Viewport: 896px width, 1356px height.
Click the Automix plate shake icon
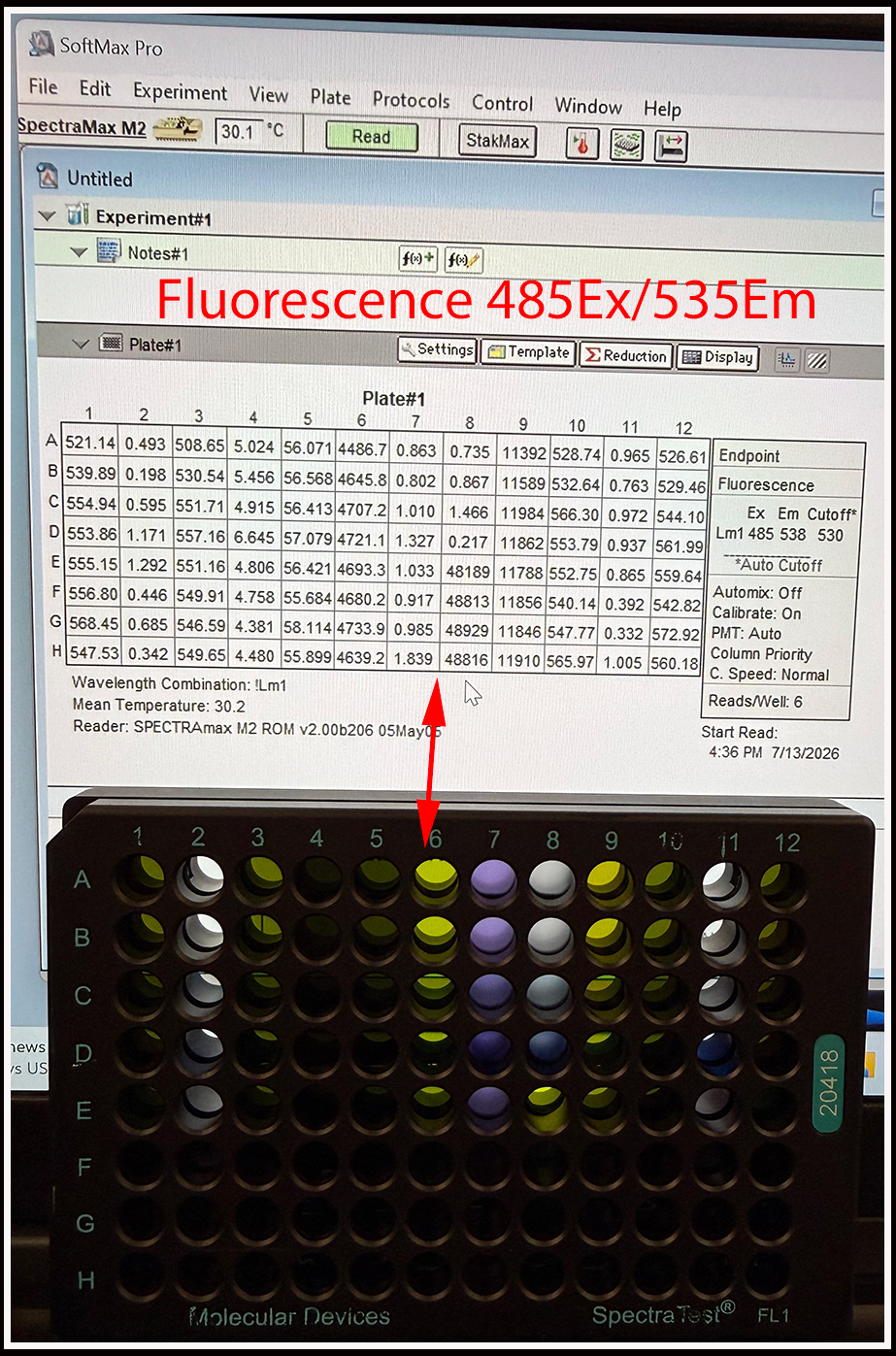coord(627,146)
